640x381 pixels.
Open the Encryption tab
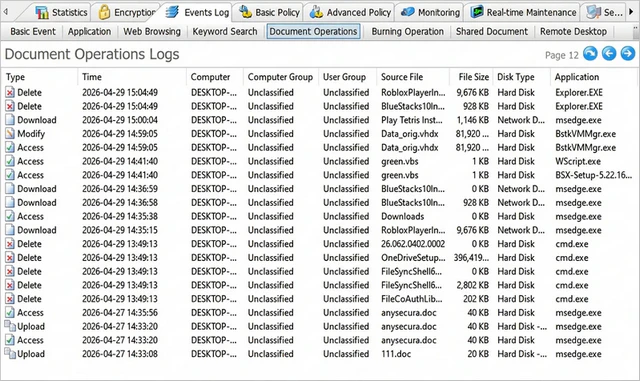click(x=127, y=12)
